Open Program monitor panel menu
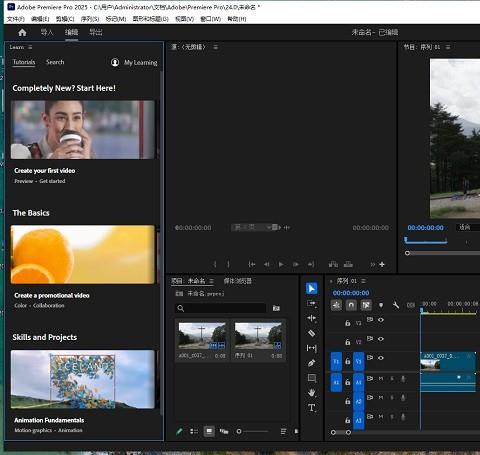This screenshot has width=480, height=455. coord(448,47)
